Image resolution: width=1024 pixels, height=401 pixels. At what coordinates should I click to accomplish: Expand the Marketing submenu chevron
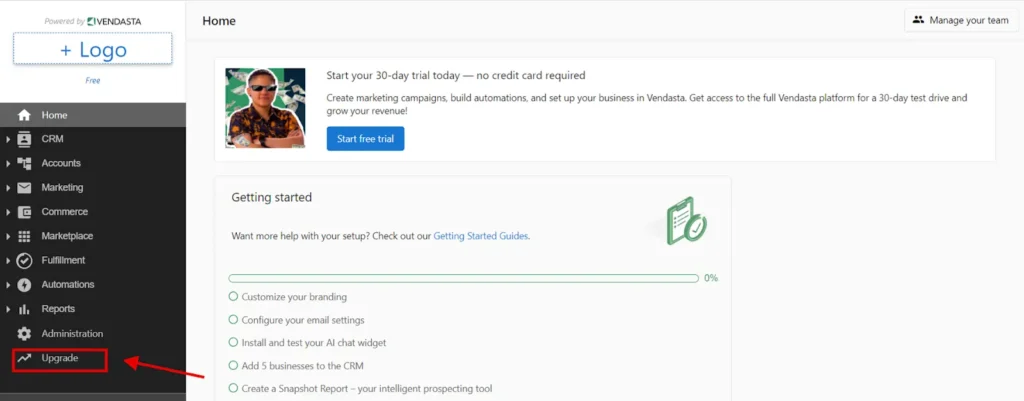tap(8, 187)
